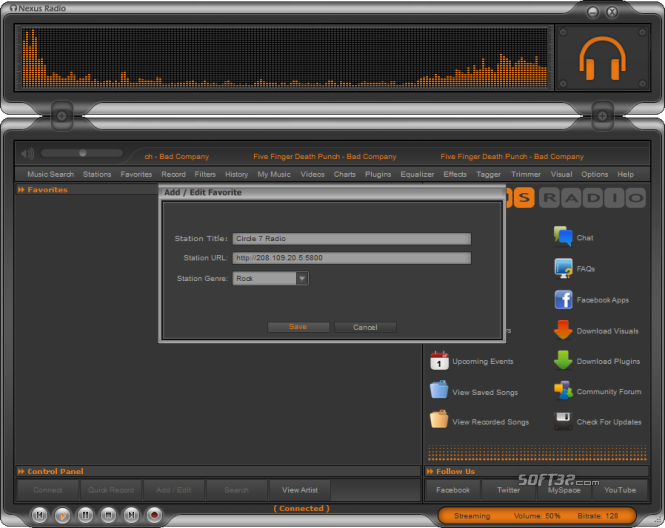This screenshot has width=665, height=528.
Task: Save the favorite station
Action: [x=298, y=327]
